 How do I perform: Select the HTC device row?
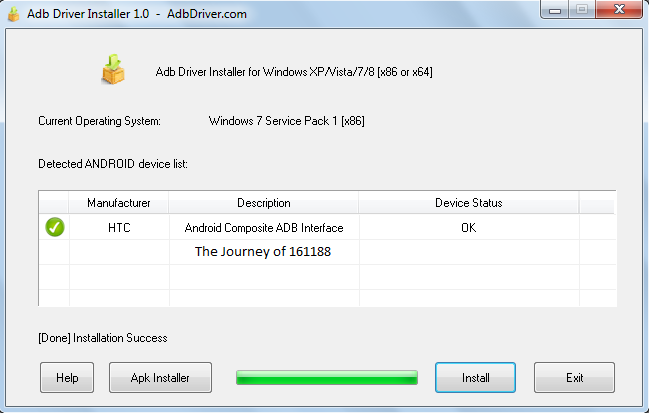(119, 228)
